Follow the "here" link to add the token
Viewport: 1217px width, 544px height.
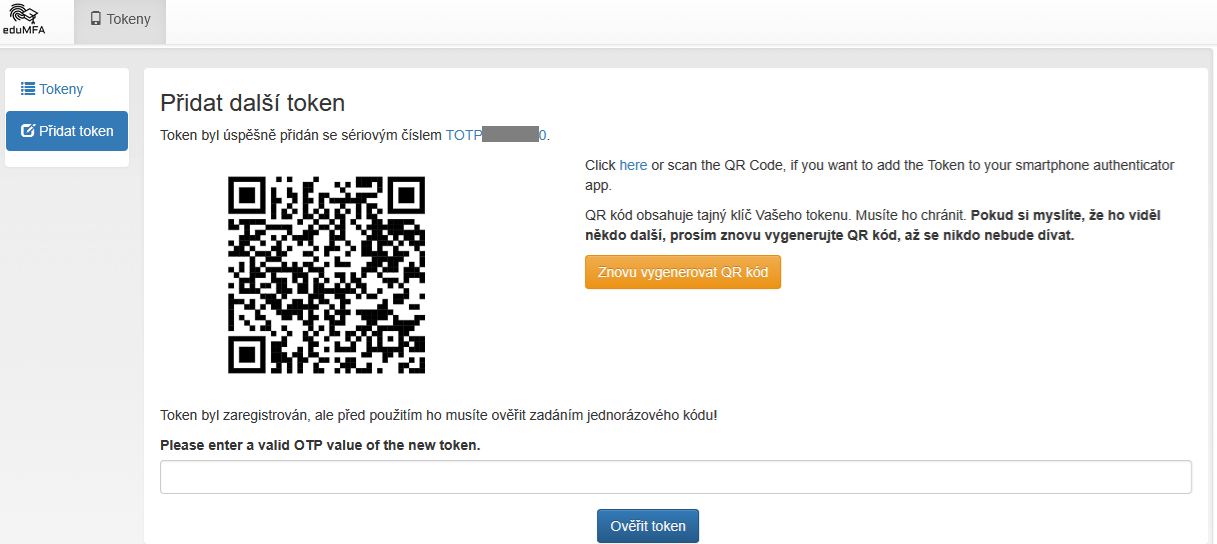(633, 165)
